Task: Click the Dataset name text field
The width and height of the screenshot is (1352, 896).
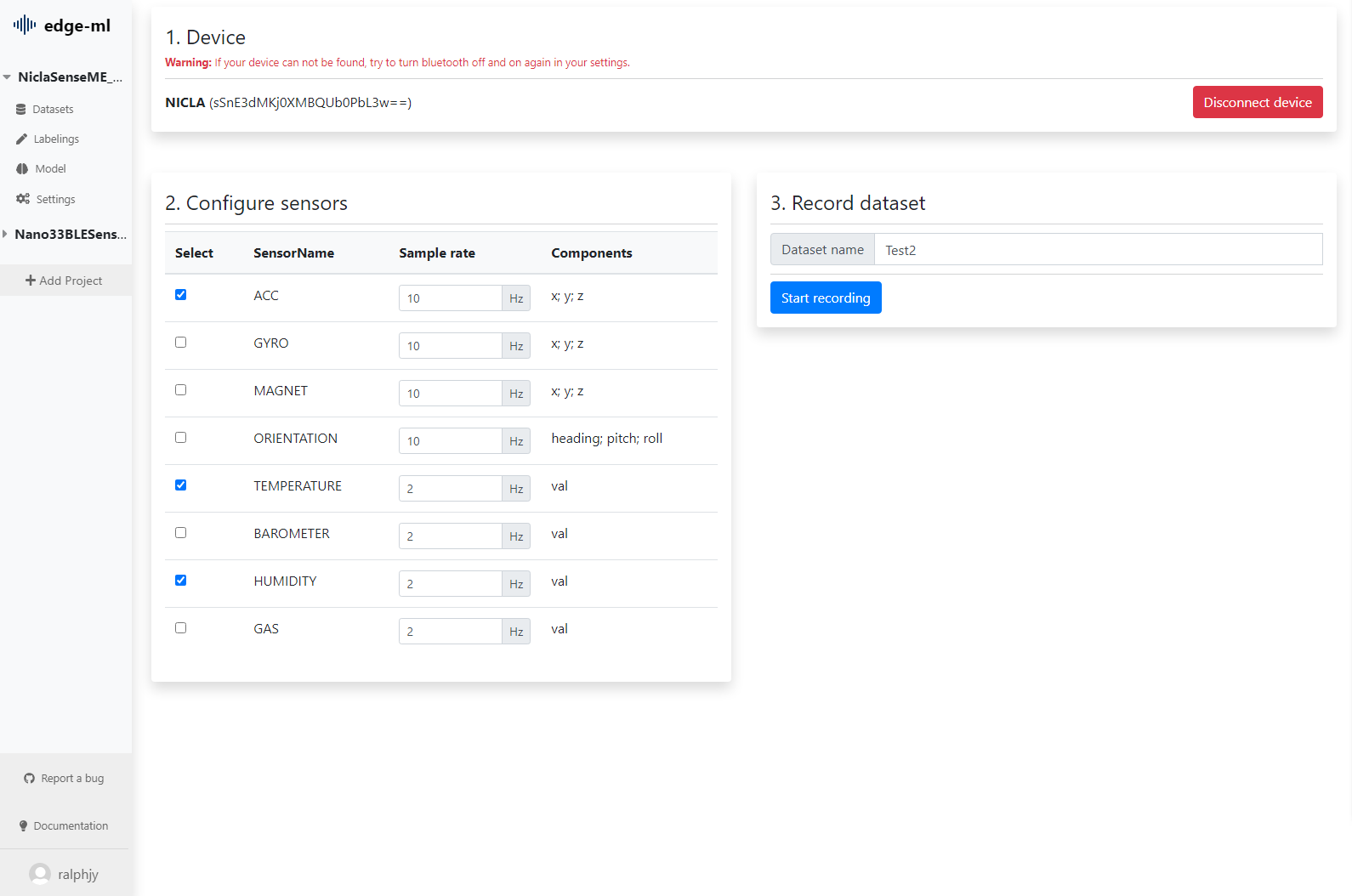Action: click(x=1097, y=250)
